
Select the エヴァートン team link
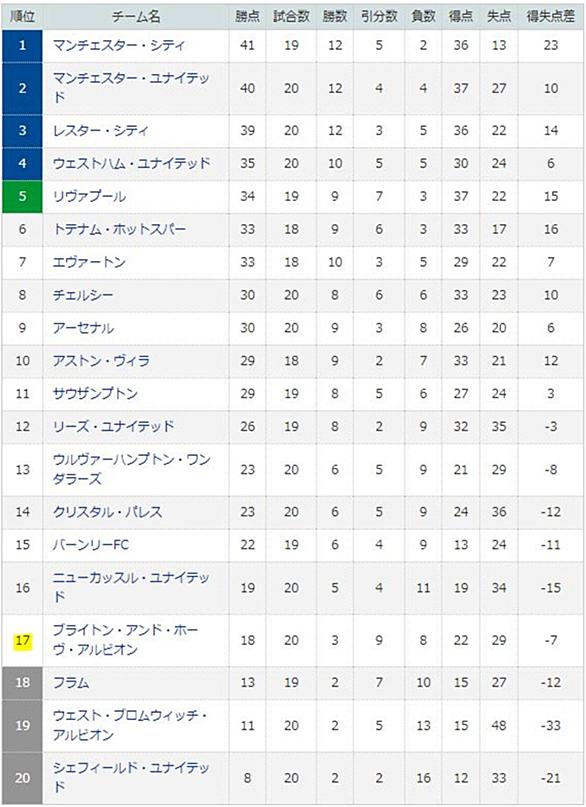click(90, 262)
